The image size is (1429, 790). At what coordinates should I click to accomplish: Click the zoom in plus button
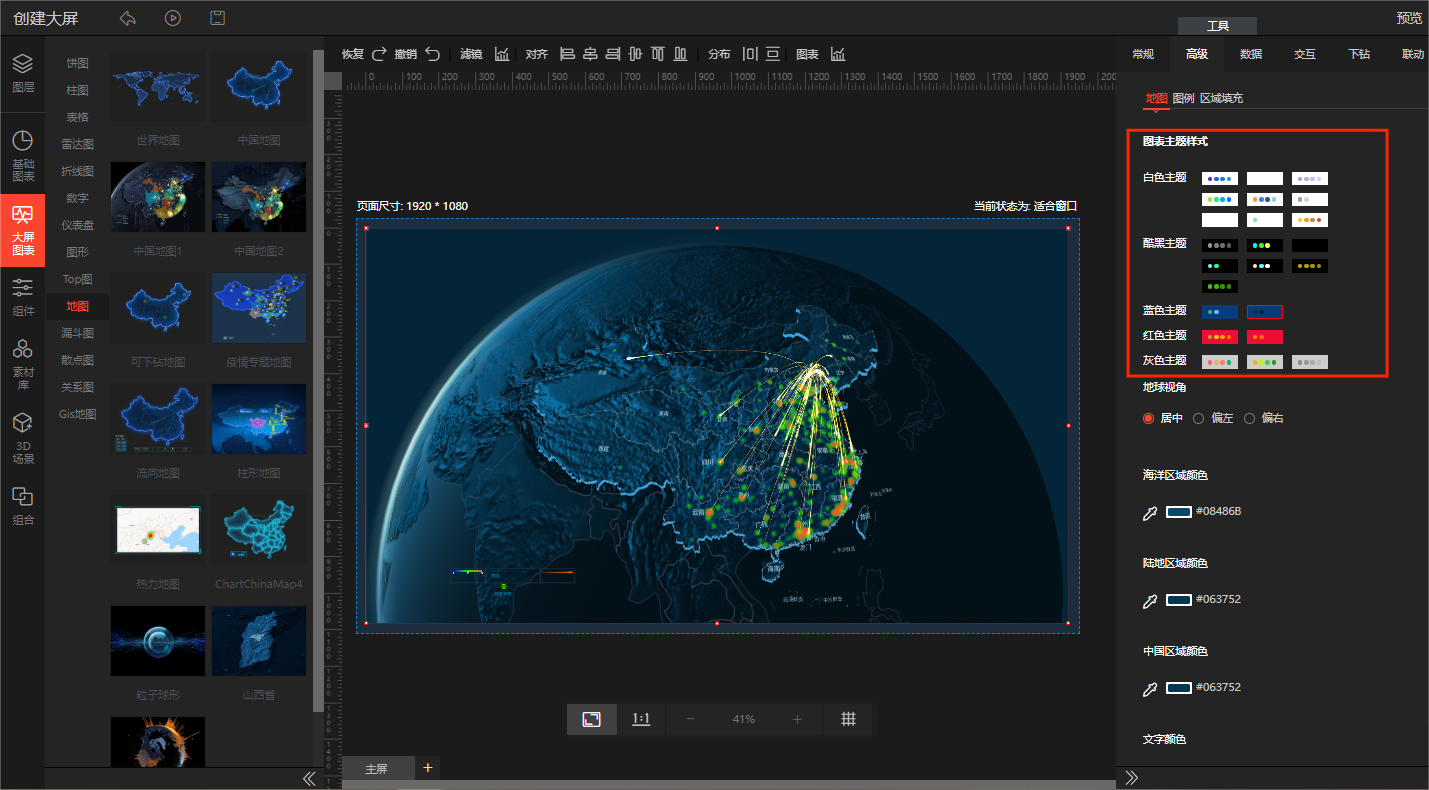pyautogui.click(x=797, y=719)
